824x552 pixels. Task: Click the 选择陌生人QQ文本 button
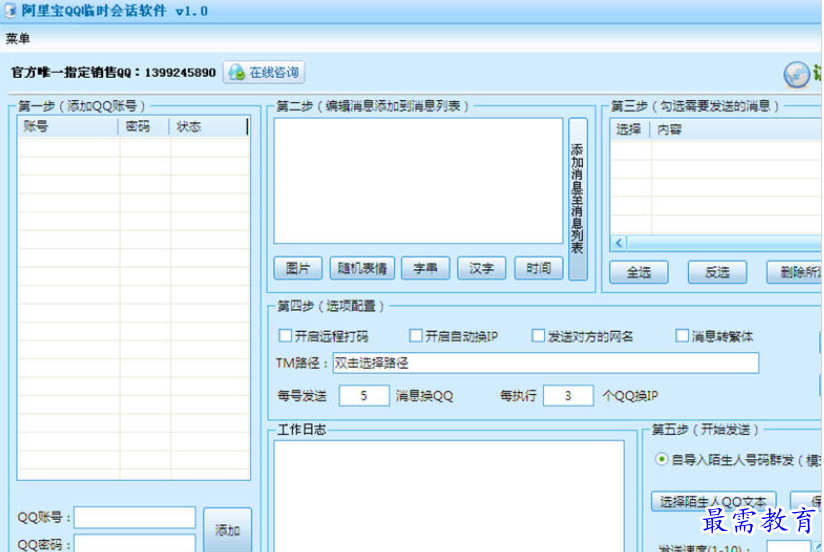tap(714, 502)
